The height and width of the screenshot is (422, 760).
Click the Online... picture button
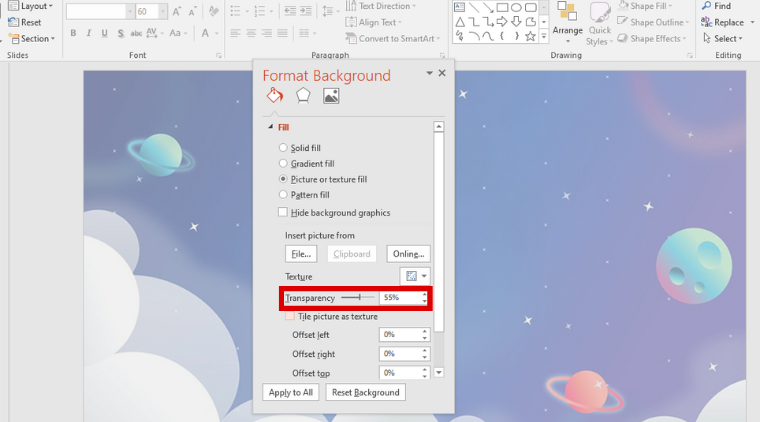coord(408,254)
